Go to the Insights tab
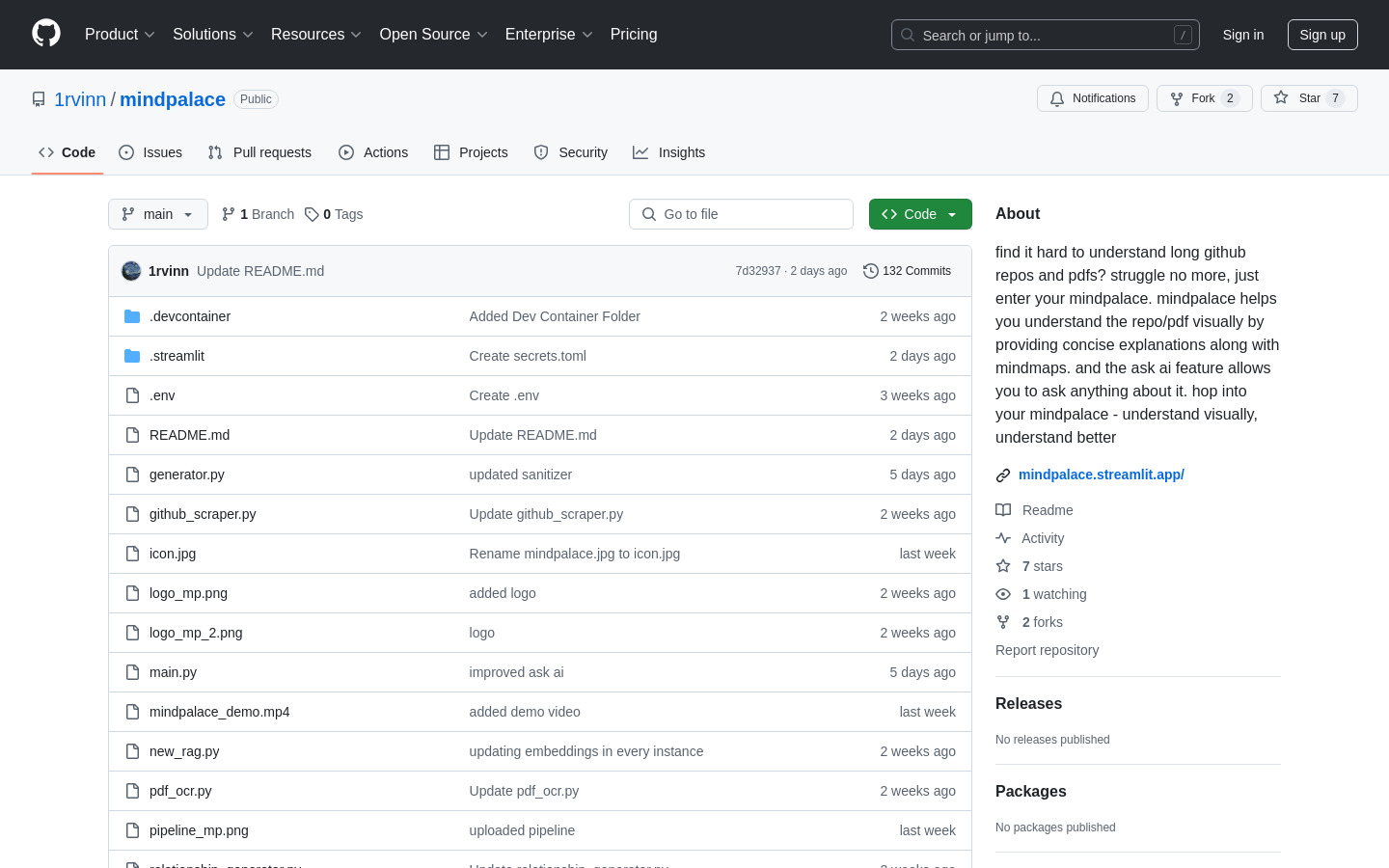The image size is (1389, 868). tap(668, 152)
